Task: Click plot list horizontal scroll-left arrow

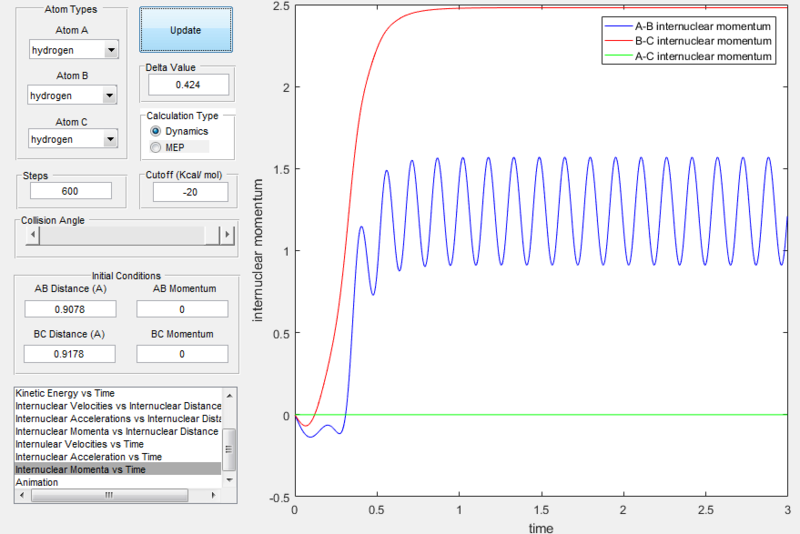Action: pyautogui.click(x=22, y=495)
